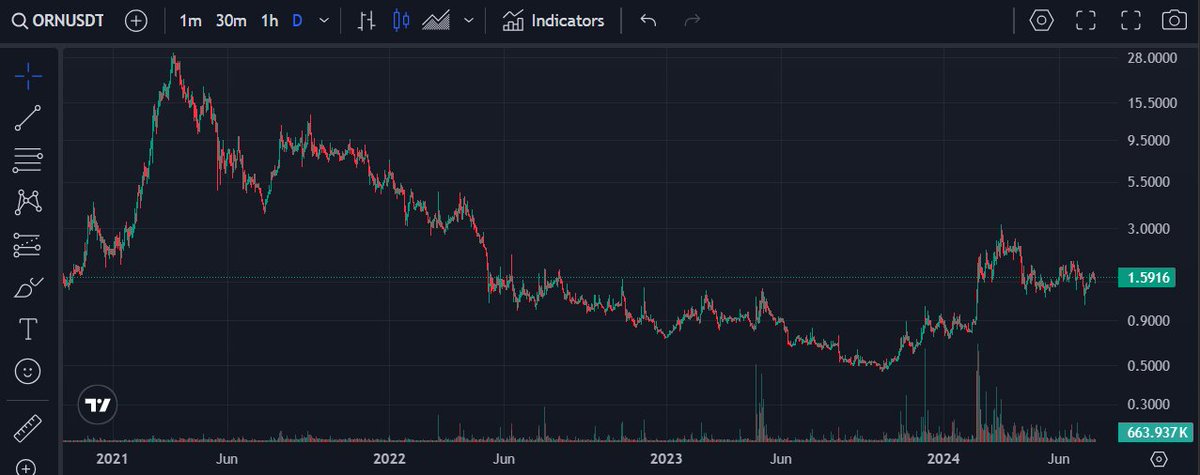Select the trend line drawing tool
This screenshot has height=475, width=1200.
click(x=28, y=118)
